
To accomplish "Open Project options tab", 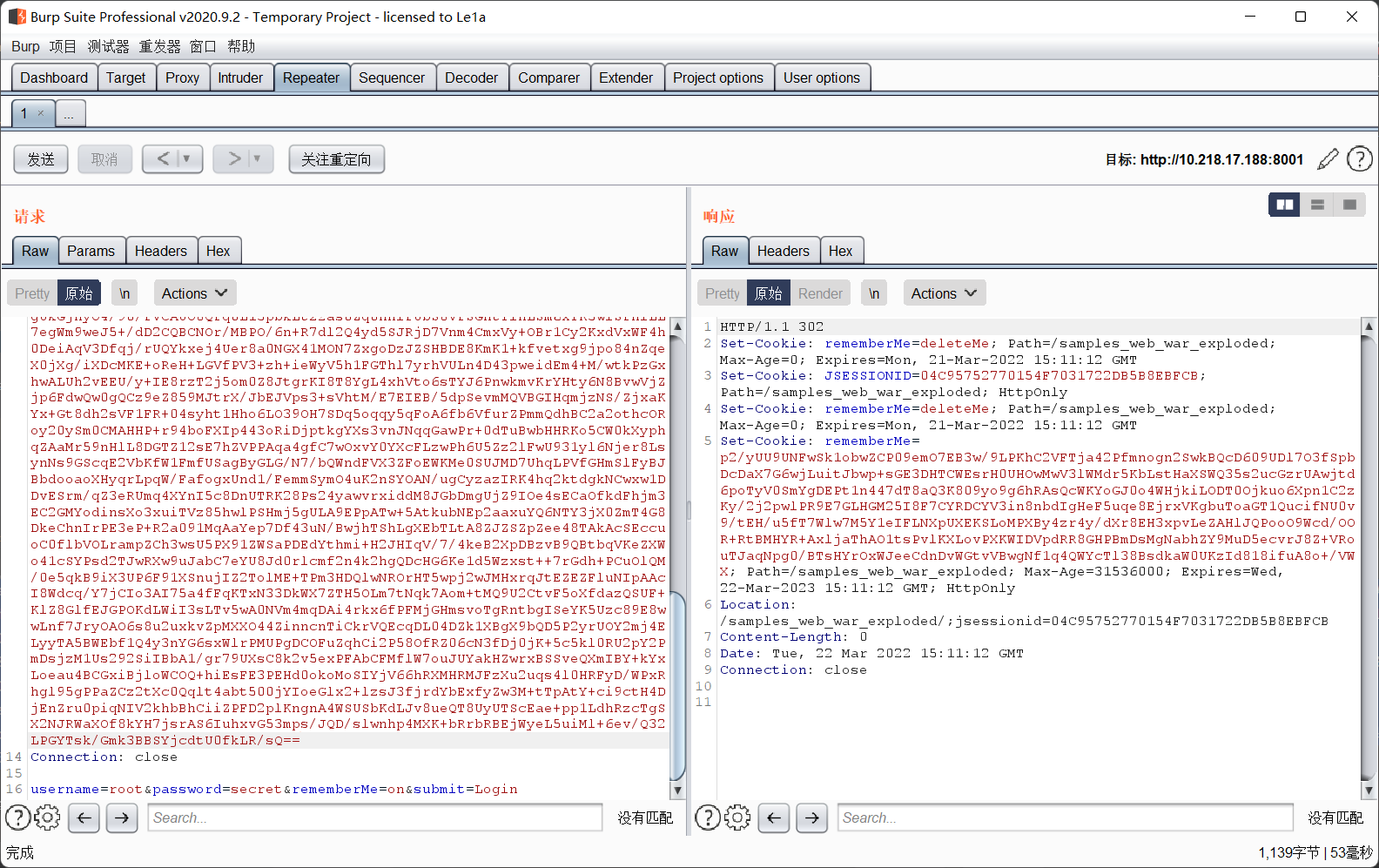I will point(718,77).
